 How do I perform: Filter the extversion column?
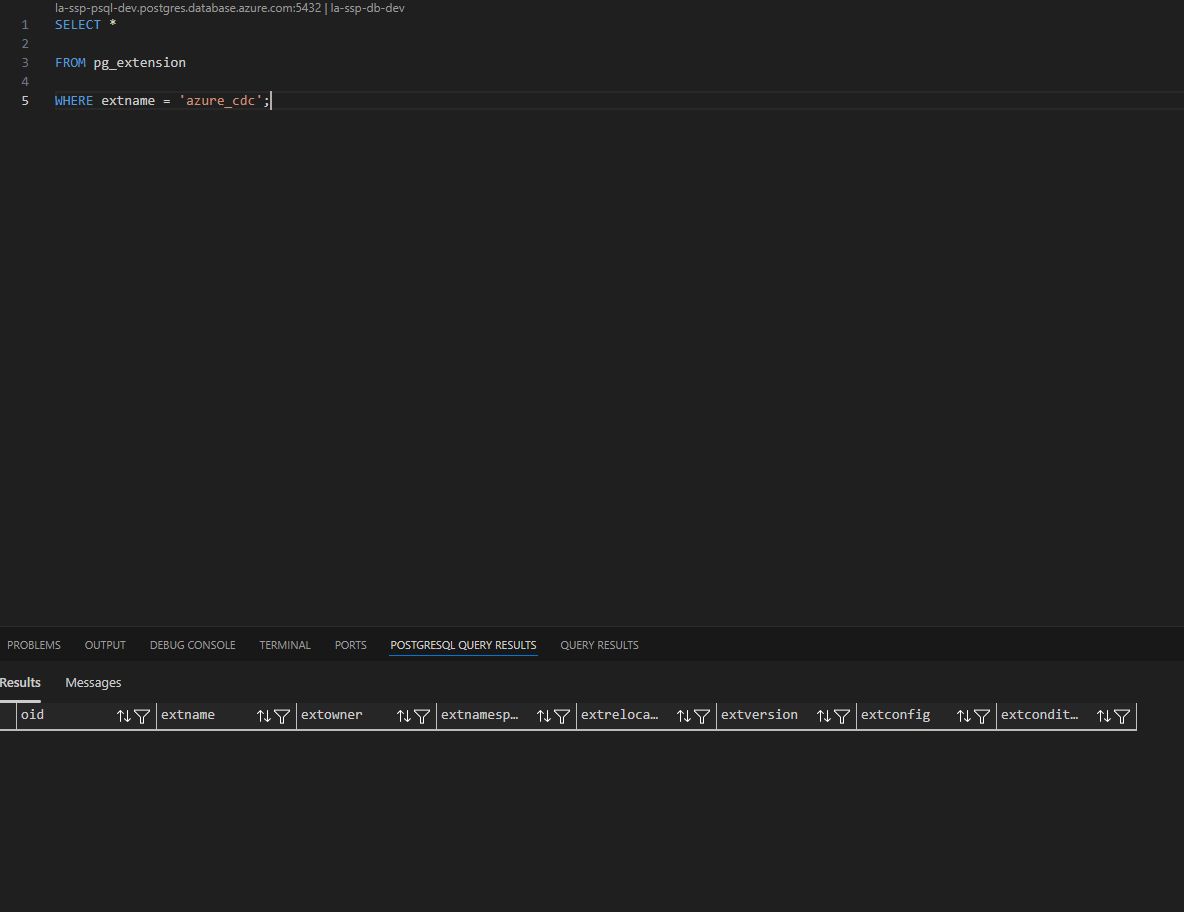(x=842, y=716)
